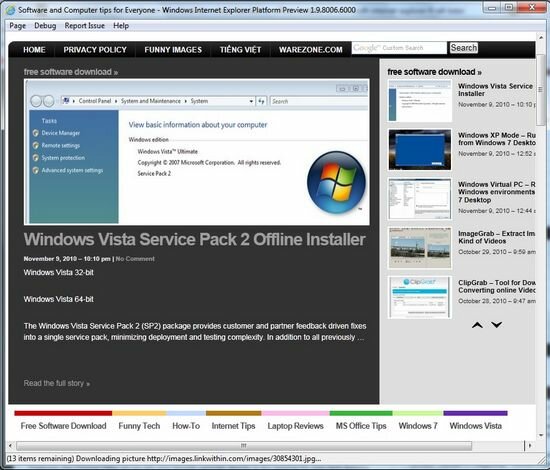The width and height of the screenshot is (550, 470).
Task: Click the Search button
Action: coord(464,48)
